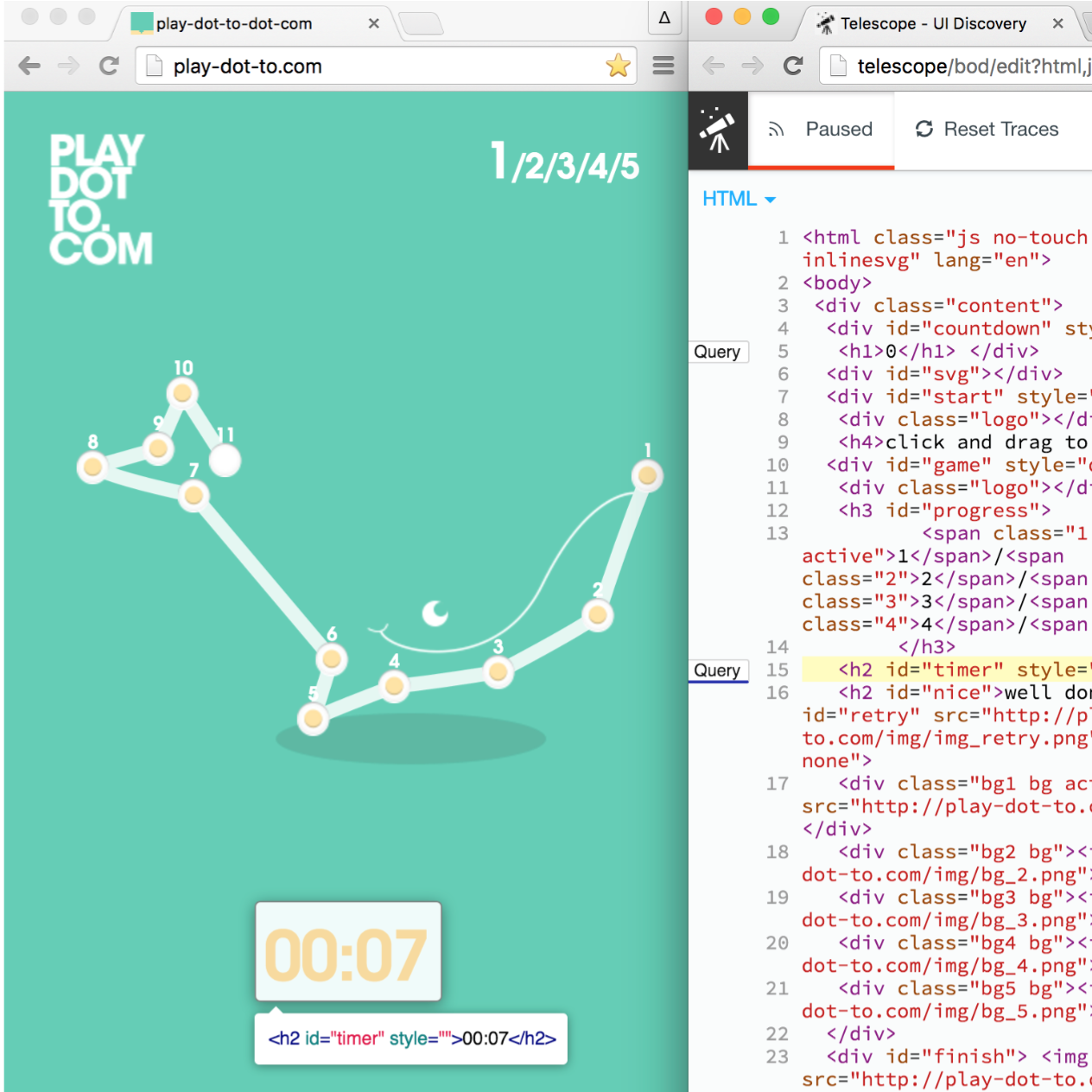Click dot number 6 in the game
The width and height of the screenshot is (1092, 1092).
tap(331, 660)
